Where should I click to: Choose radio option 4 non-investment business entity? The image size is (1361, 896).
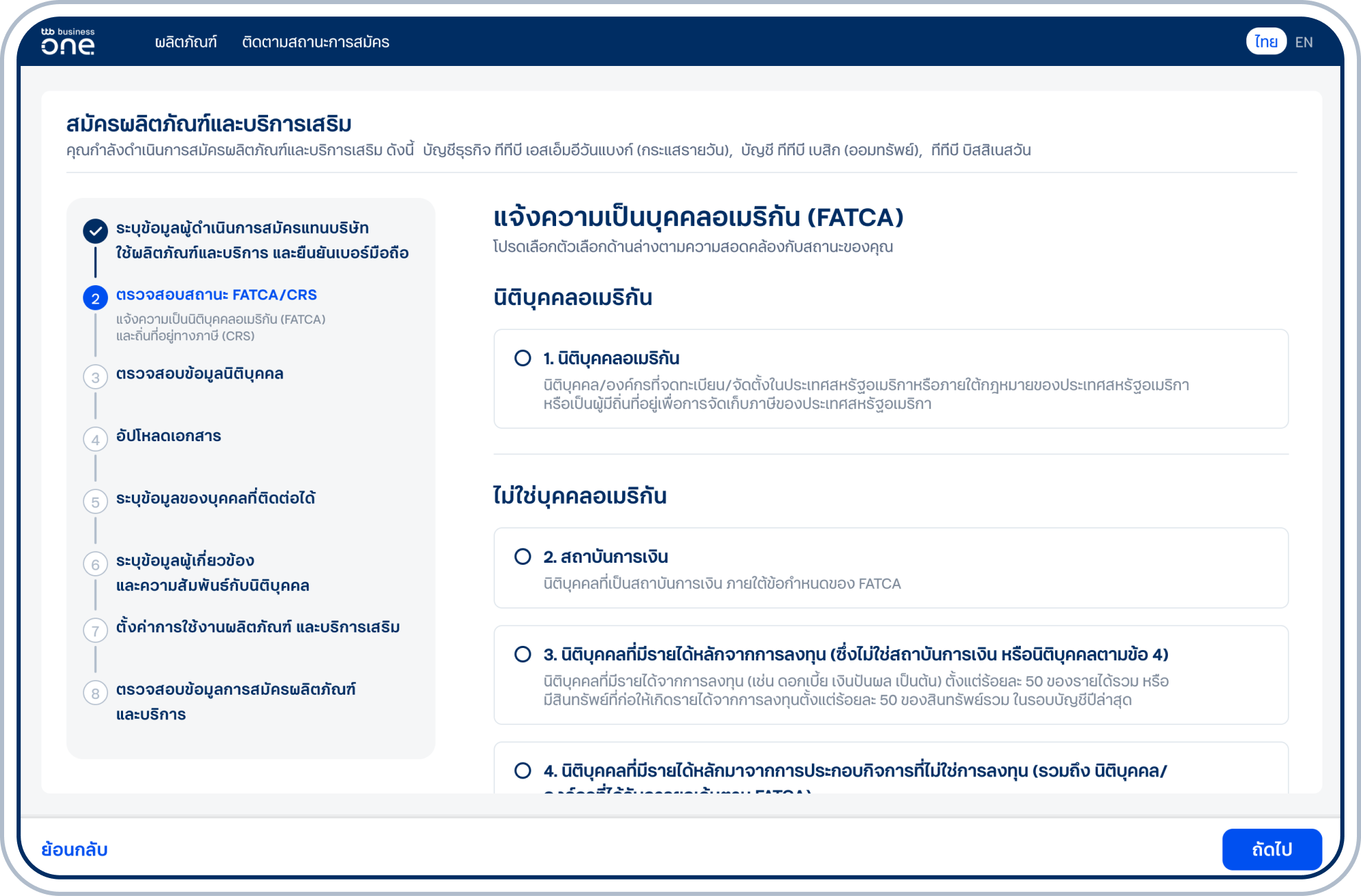[523, 770]
